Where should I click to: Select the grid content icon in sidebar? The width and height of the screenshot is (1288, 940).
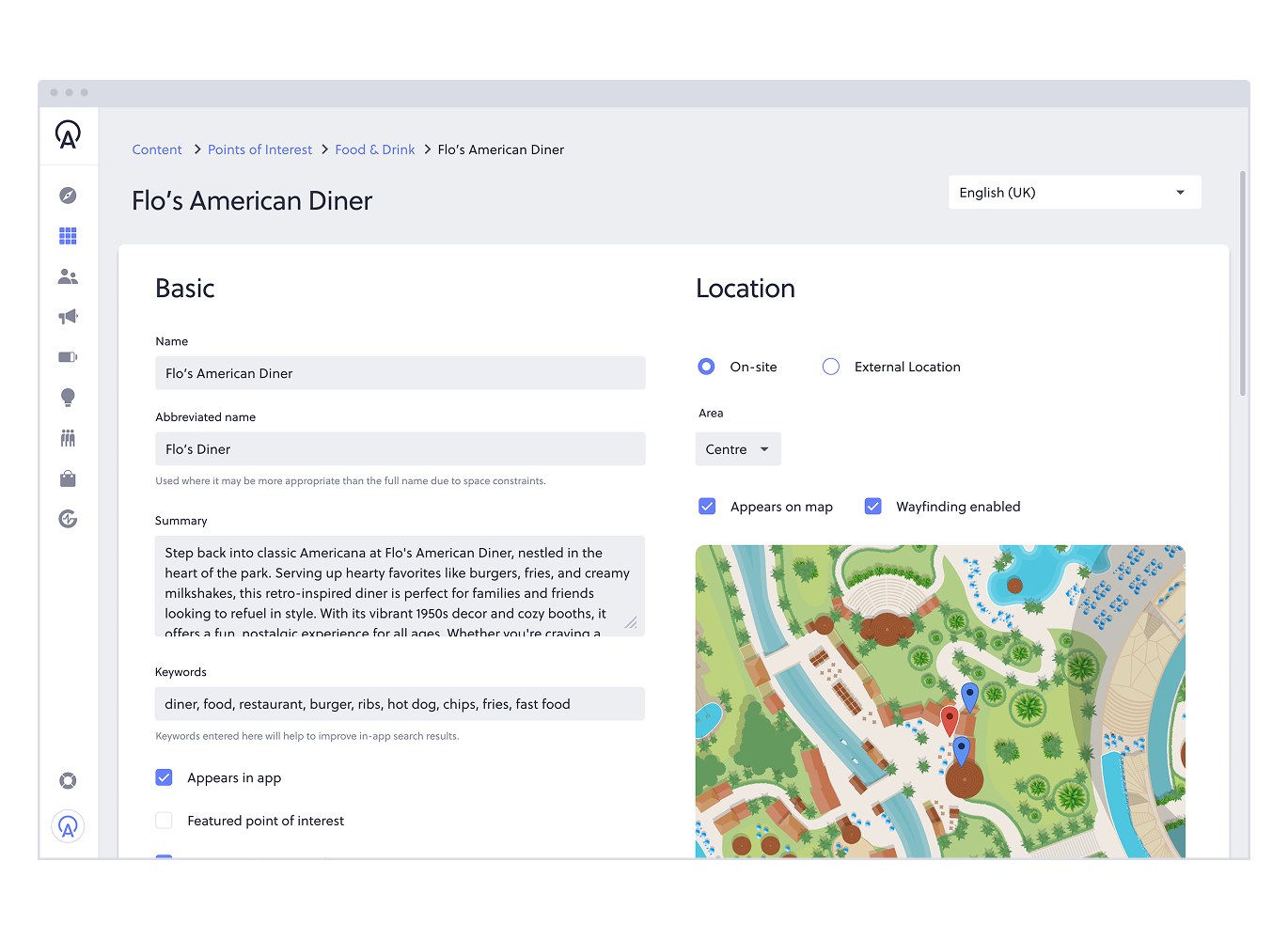pos(68,236)
